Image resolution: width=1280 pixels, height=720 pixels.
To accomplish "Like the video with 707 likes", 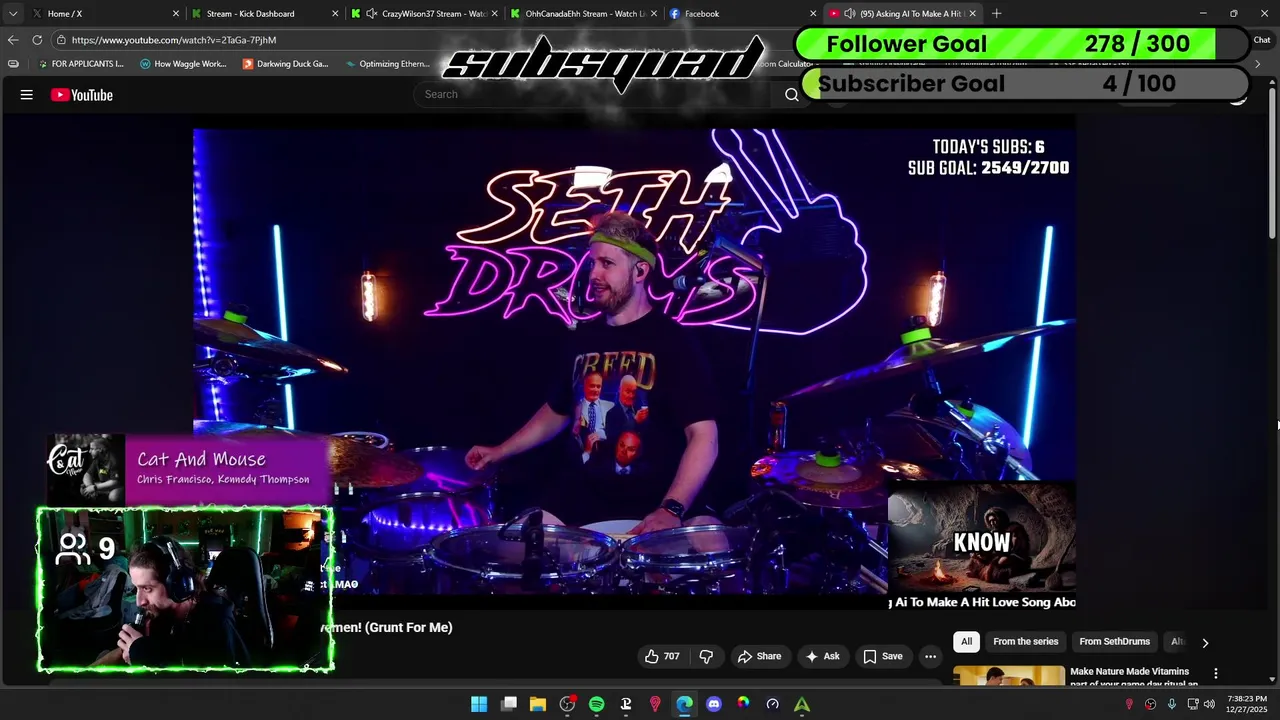I will tap(662, 656).
